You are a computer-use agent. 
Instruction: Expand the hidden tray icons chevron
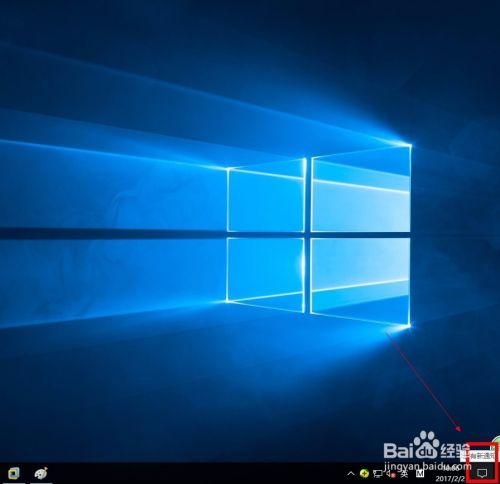tap(351, 473)
